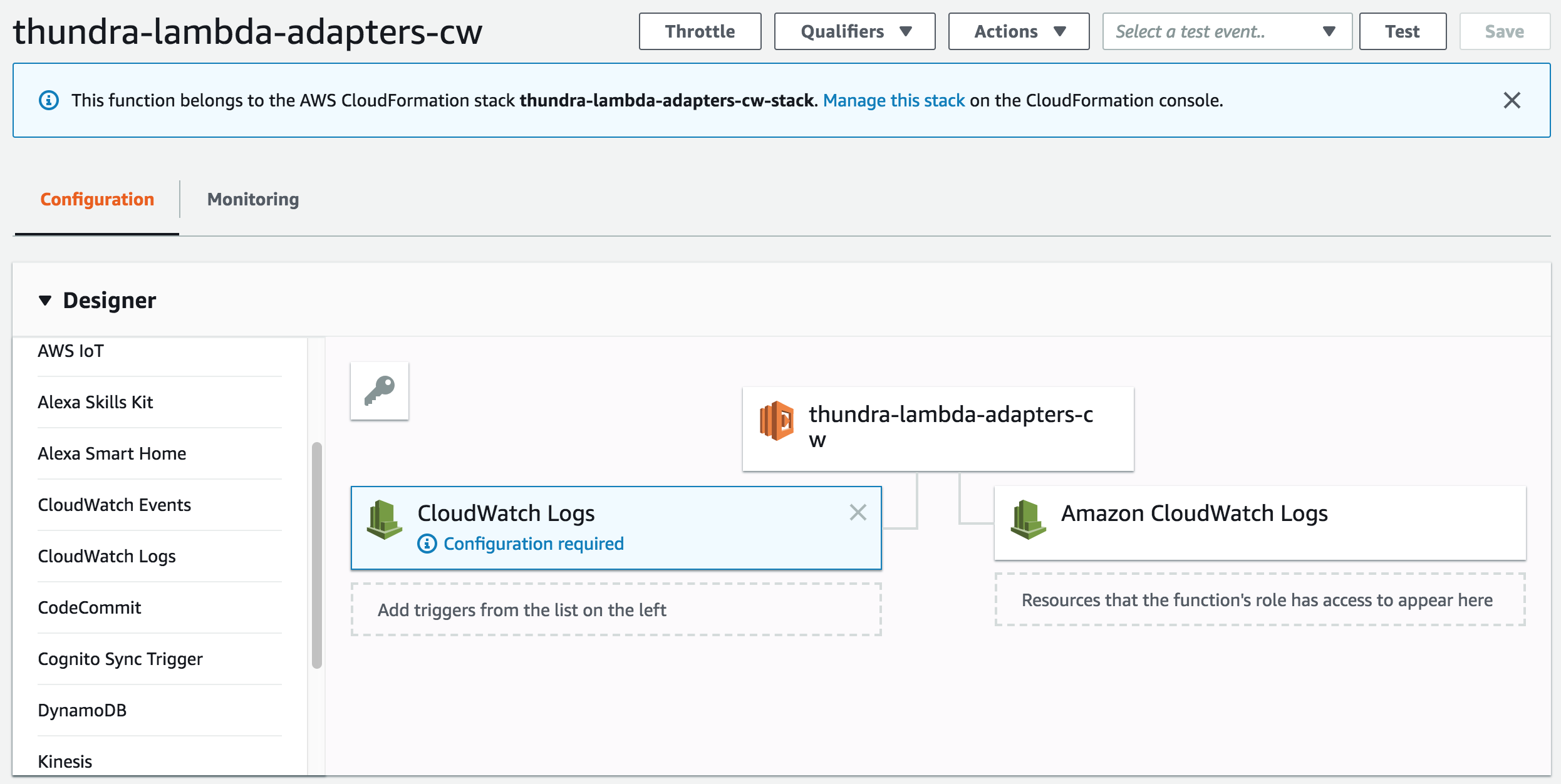Click the CloudWatch Logs trigger green icon

tap(384, 519)
